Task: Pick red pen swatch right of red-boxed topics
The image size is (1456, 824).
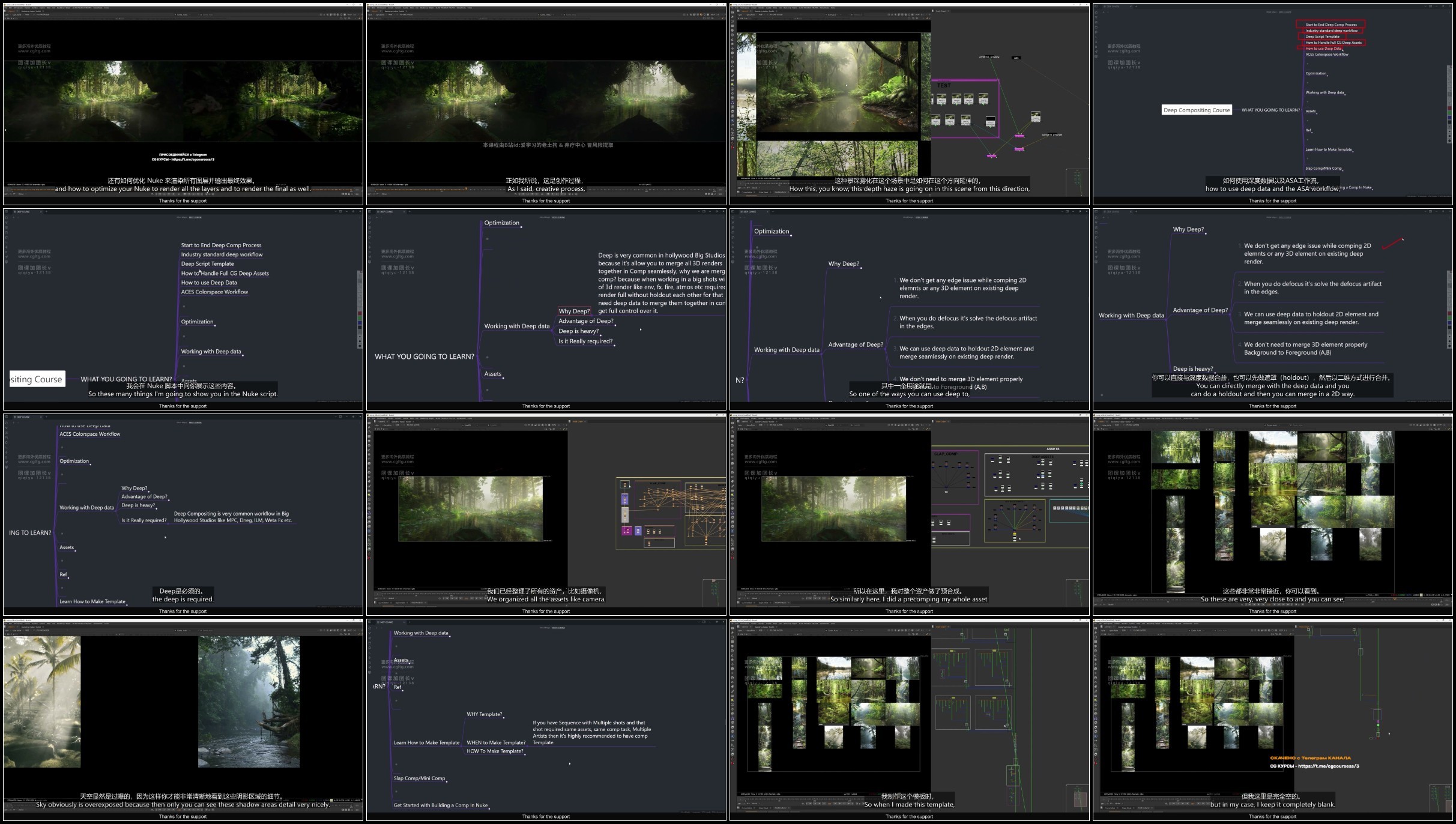Action: point(1449,109)
